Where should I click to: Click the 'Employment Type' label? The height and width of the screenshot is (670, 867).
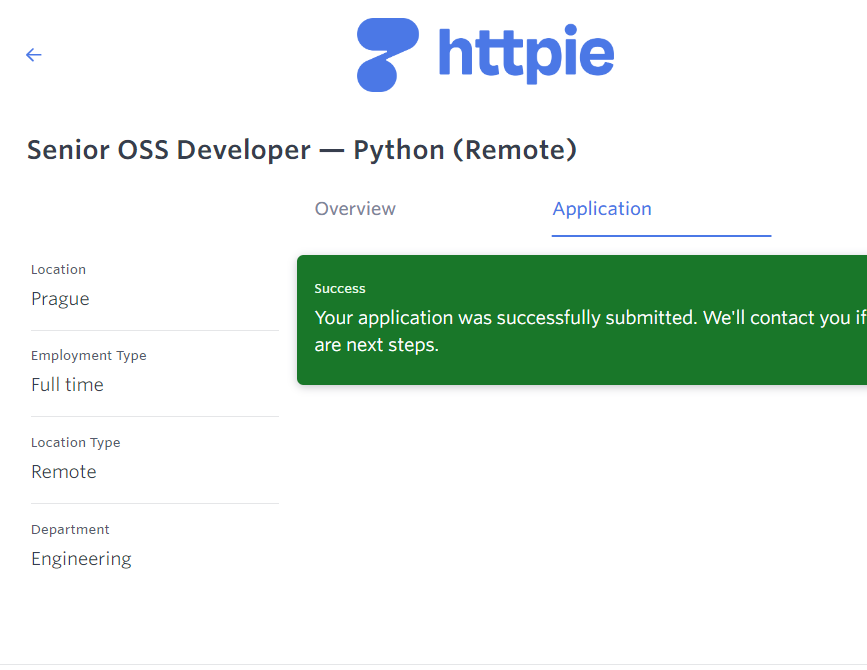click(x=88, y=356)
